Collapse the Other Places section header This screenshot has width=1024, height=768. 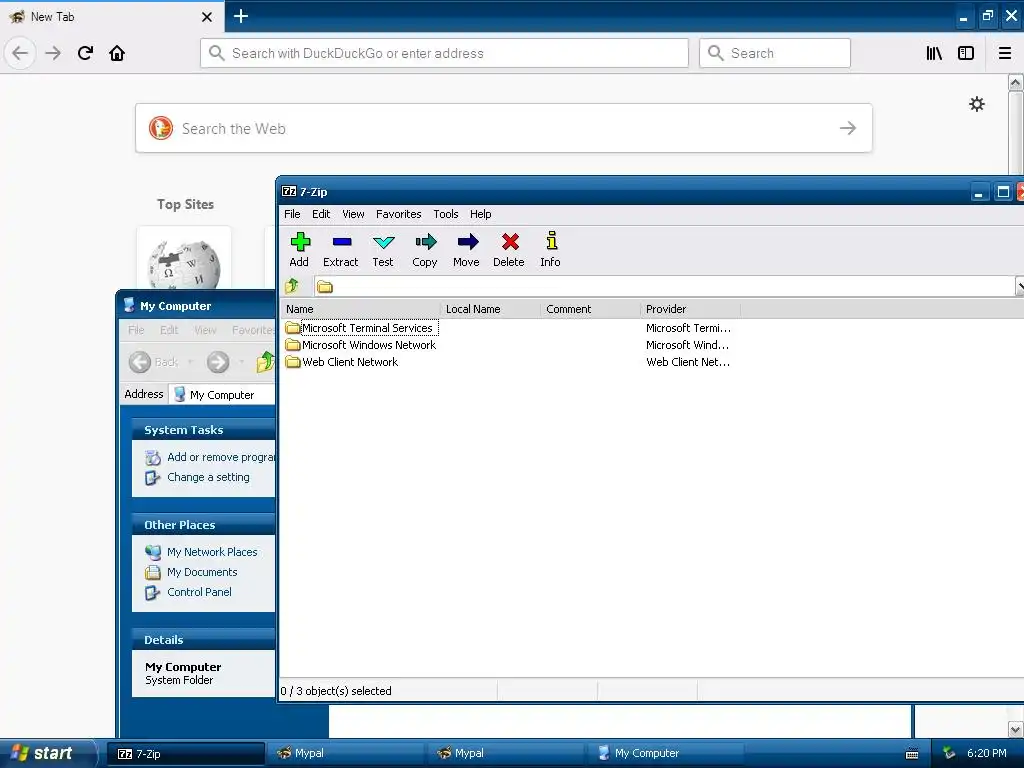[x=203, y=525]
